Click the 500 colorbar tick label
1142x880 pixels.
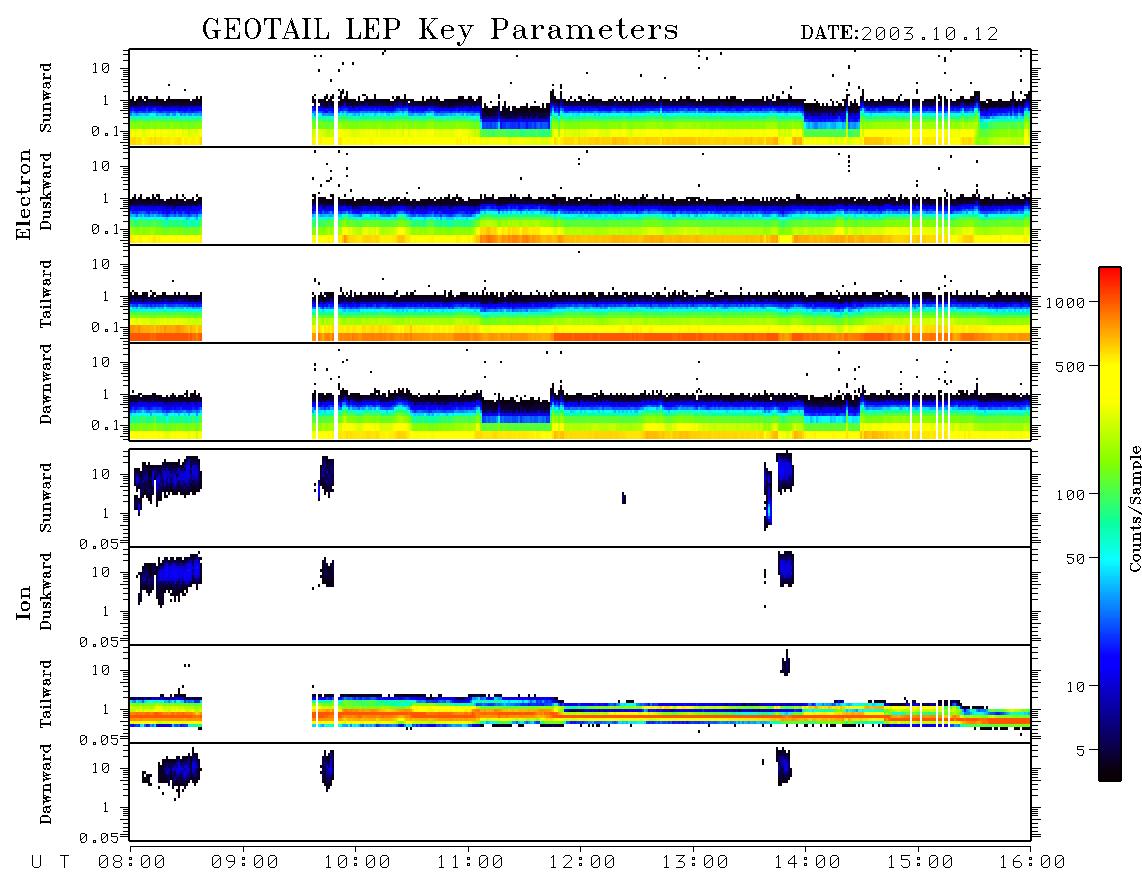coord(1071,366)
